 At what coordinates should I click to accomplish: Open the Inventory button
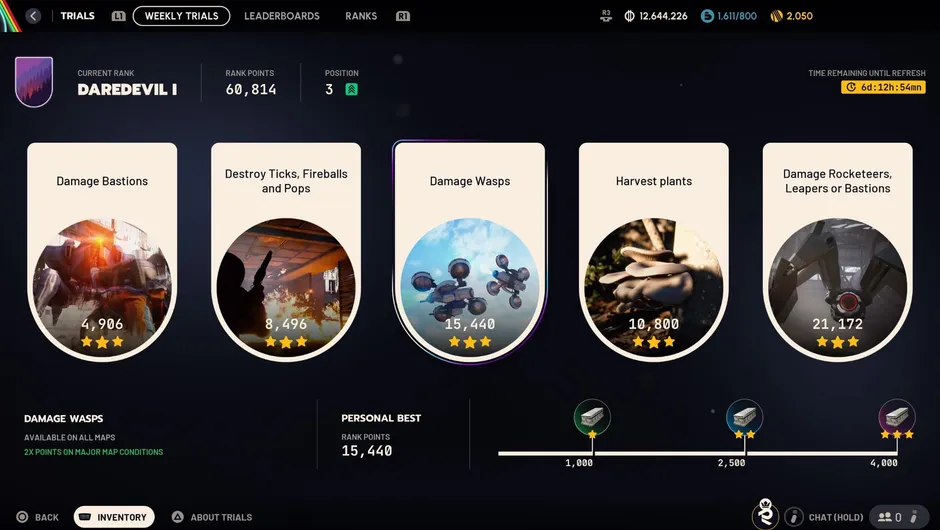114,517
